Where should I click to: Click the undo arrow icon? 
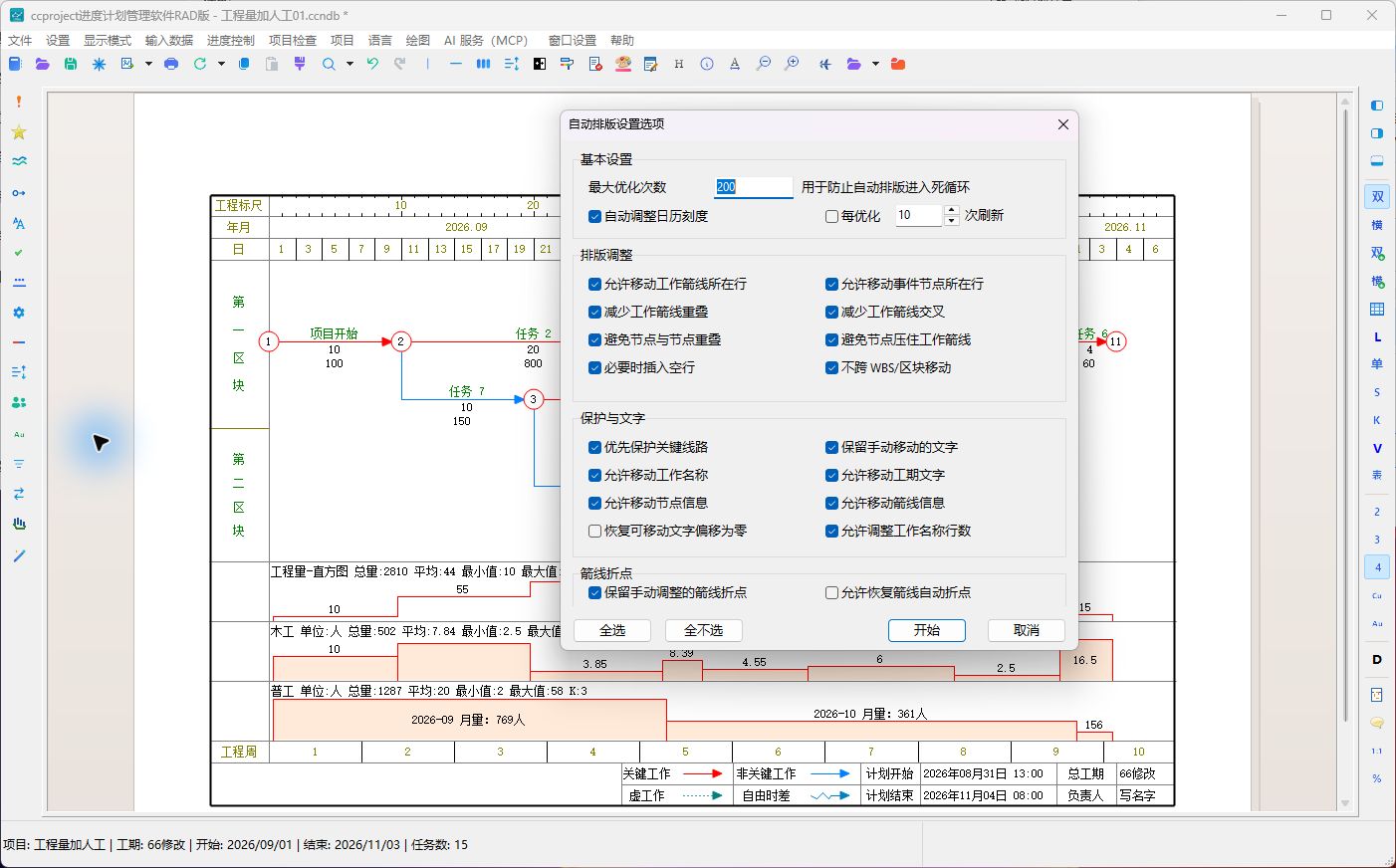tap(372, 64)
